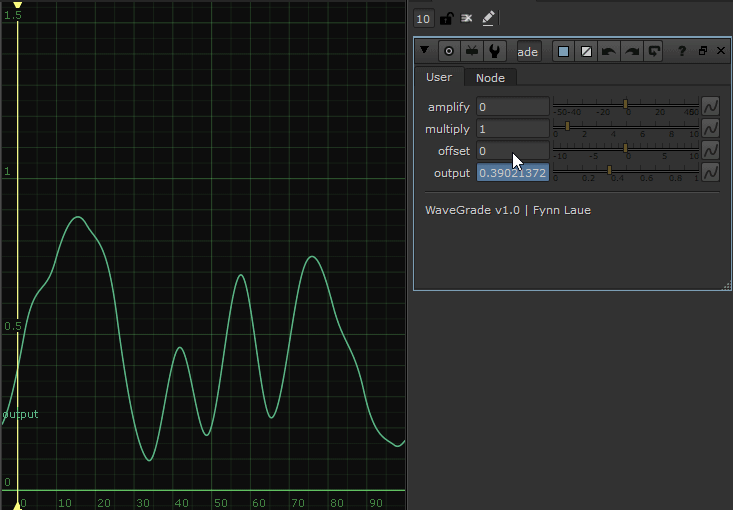Click the node name field 'ade'
733x510 pixels.
click(x=528, y=51)
